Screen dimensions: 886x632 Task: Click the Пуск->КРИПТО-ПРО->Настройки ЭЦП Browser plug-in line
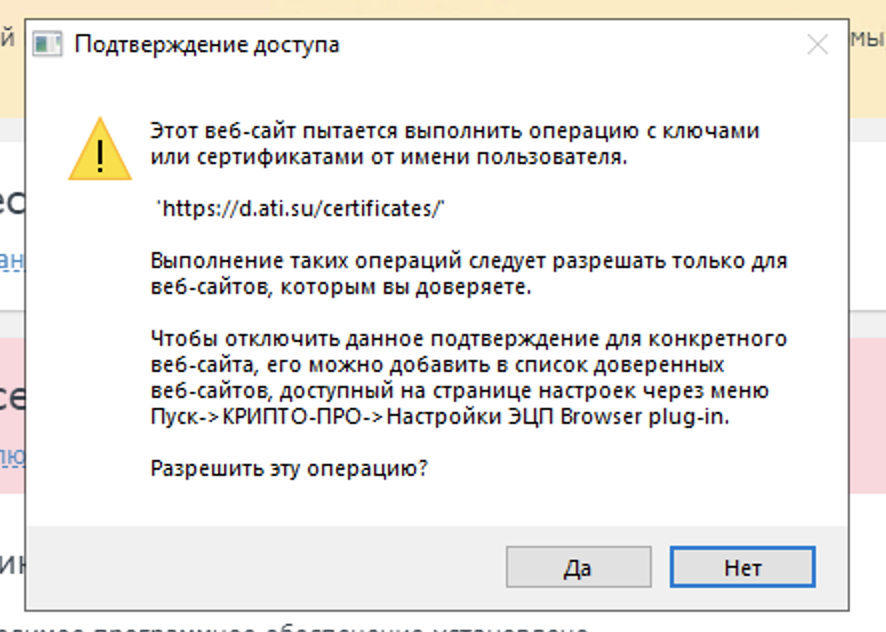click(440, 417)
